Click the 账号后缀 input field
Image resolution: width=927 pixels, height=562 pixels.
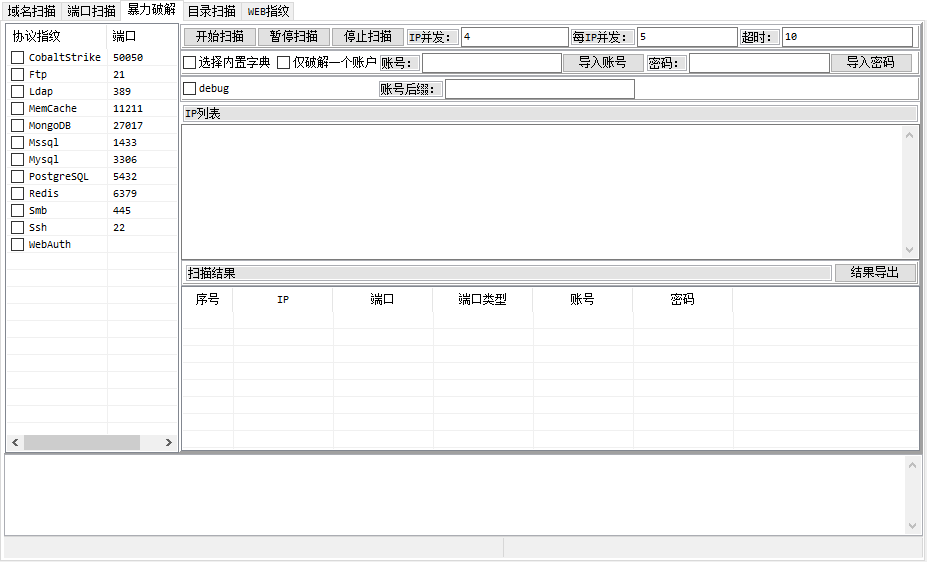540,89
